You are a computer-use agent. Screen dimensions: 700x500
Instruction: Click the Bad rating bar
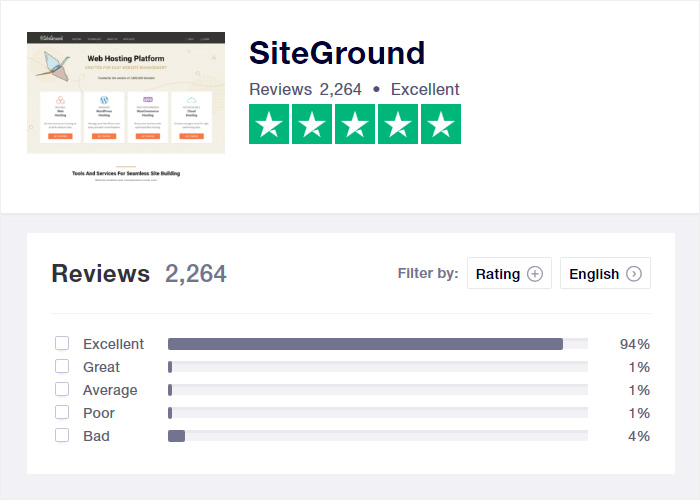[x=378, y=436]
